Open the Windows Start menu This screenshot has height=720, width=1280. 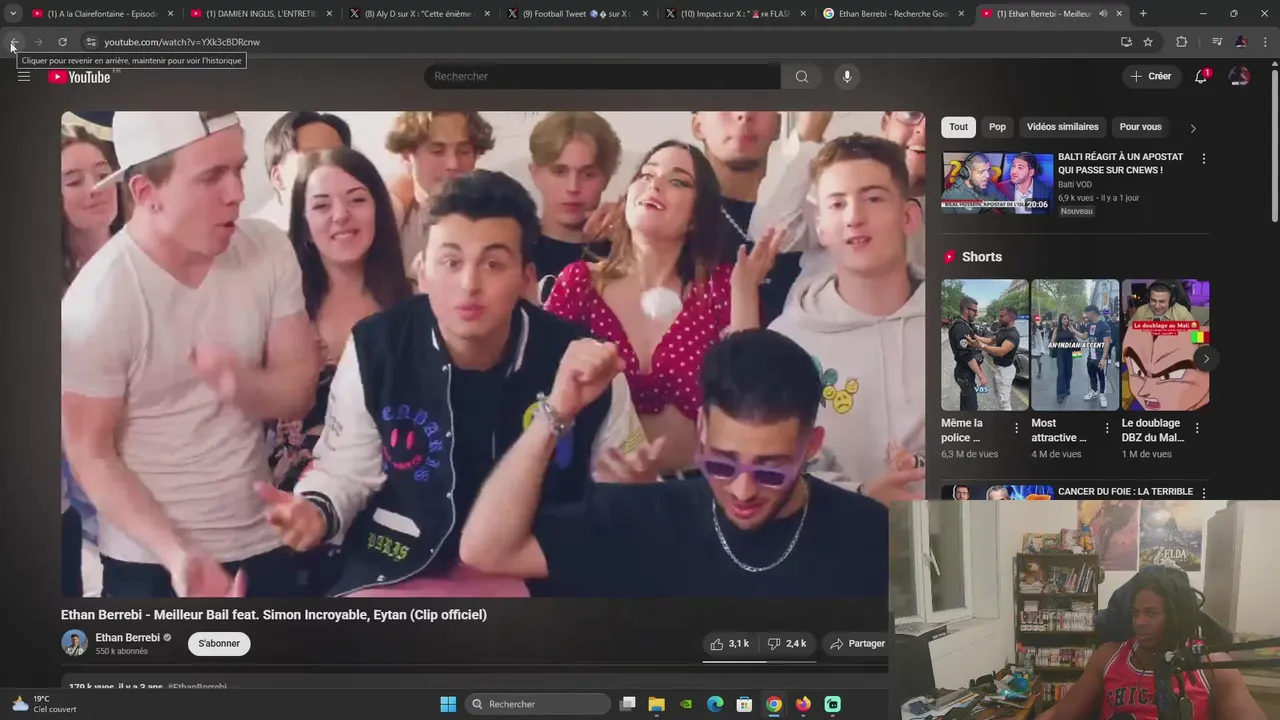pos(448,704)
